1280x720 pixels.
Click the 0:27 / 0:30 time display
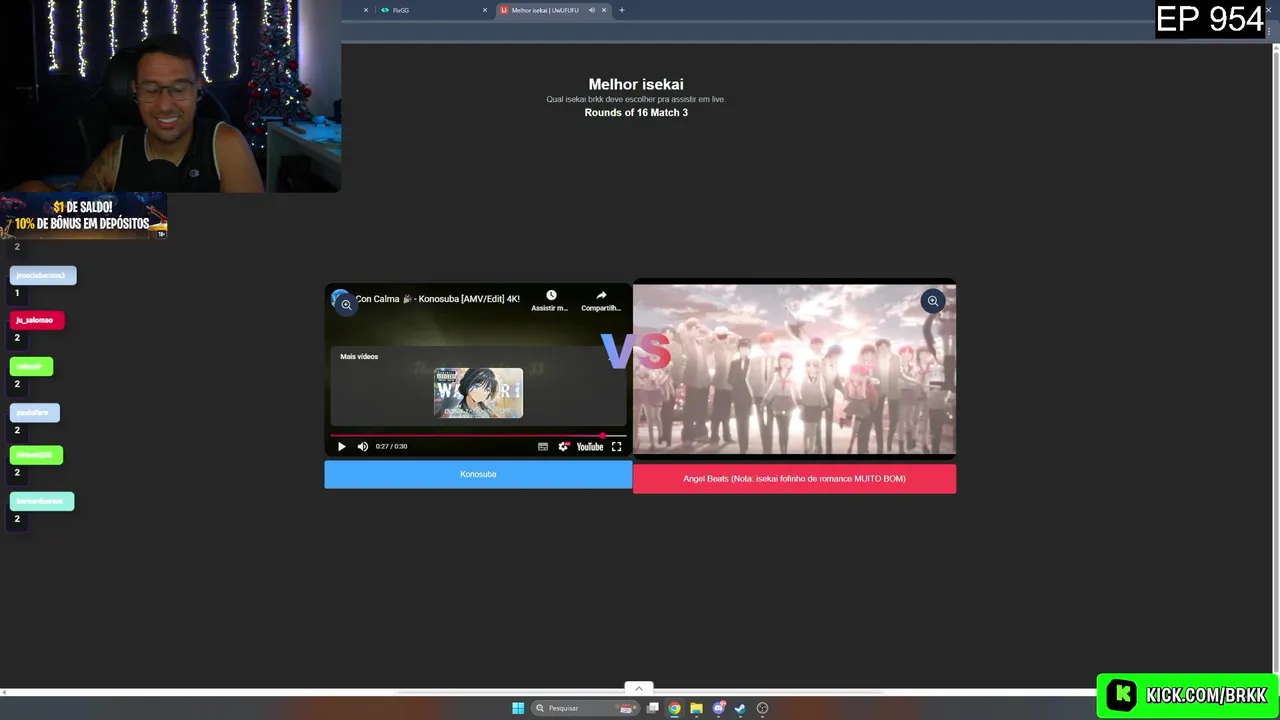click(x=391, y=447)
